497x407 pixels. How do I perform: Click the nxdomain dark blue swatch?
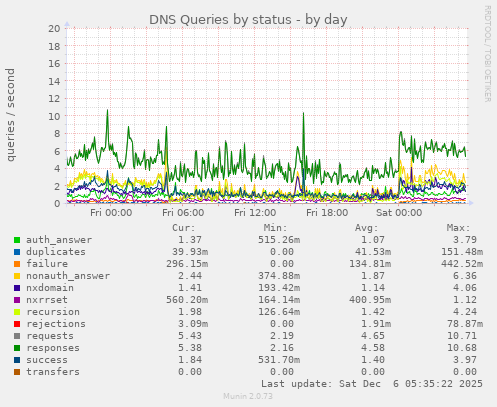click(x=17, y=288)
